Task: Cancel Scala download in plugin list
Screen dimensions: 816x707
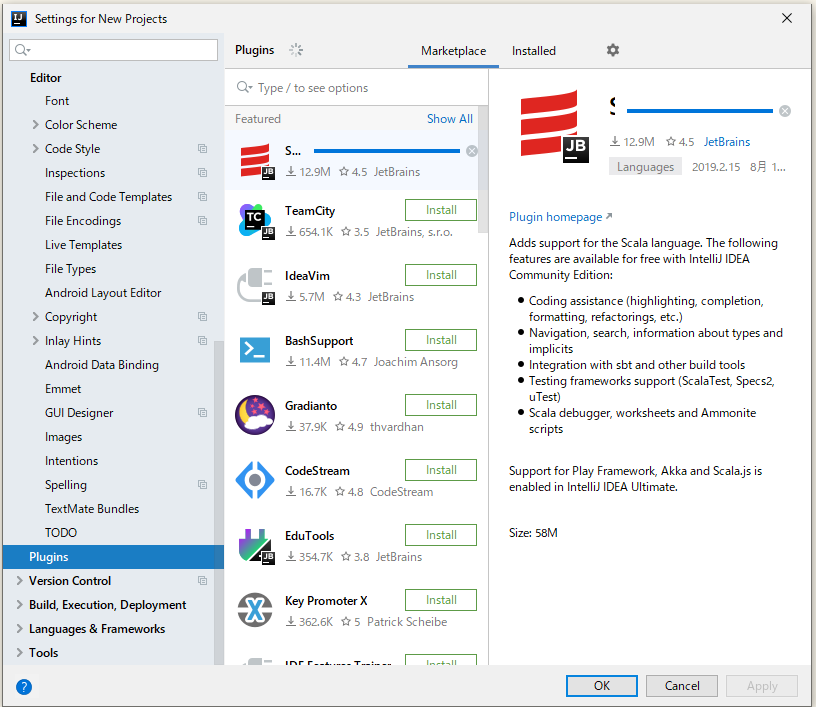Action: pyautogui.click(x=472, y=151)
